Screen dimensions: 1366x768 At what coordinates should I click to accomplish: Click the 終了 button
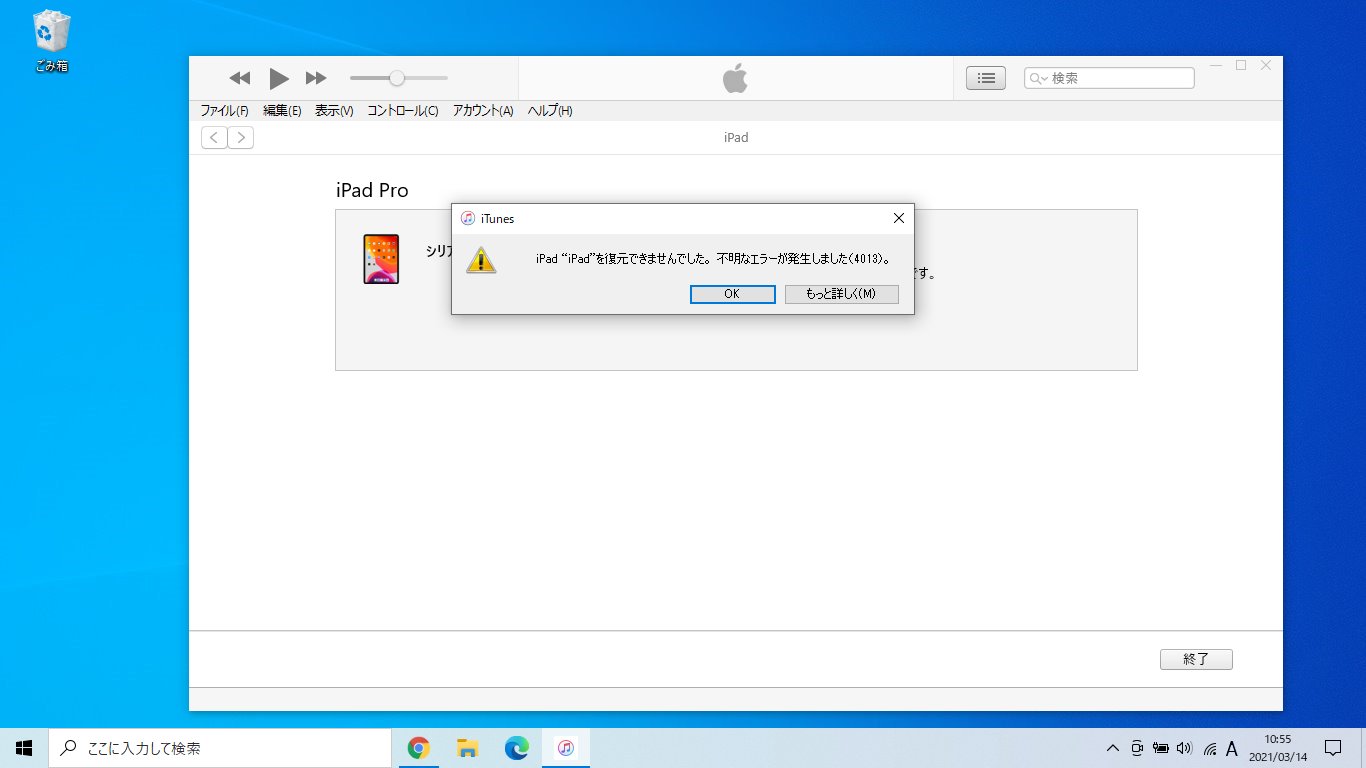point(1196,660)
